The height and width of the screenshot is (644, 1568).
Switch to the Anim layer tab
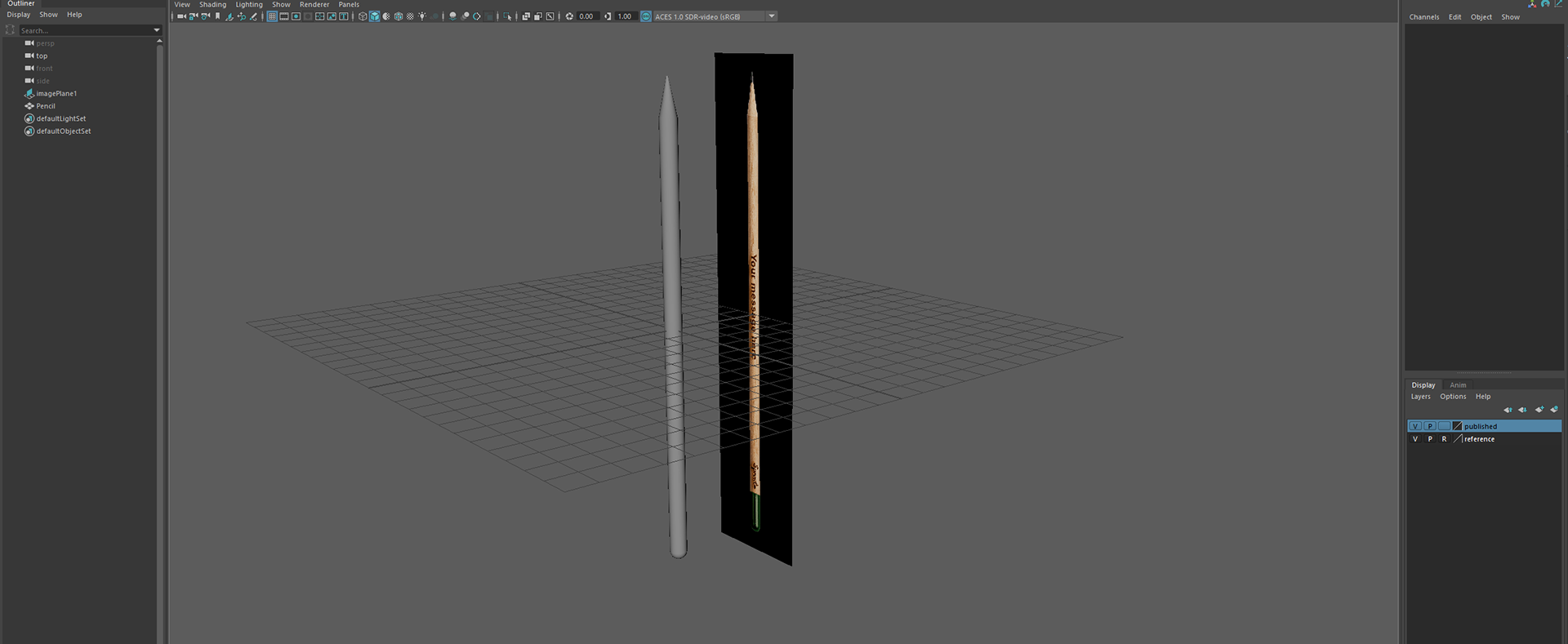click(1458, 385)
